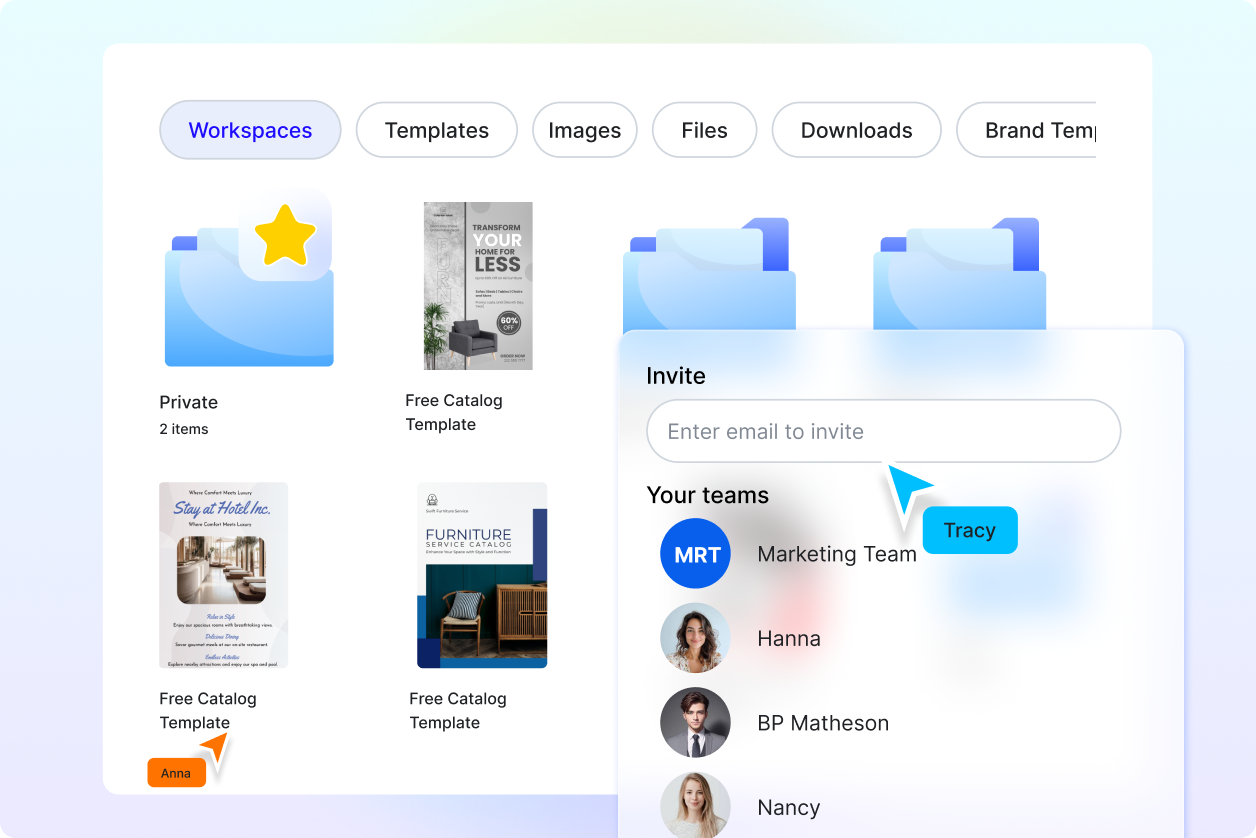Select the MRT Marketing Team avatar
Screen dimensions: 1256x838
696,554
